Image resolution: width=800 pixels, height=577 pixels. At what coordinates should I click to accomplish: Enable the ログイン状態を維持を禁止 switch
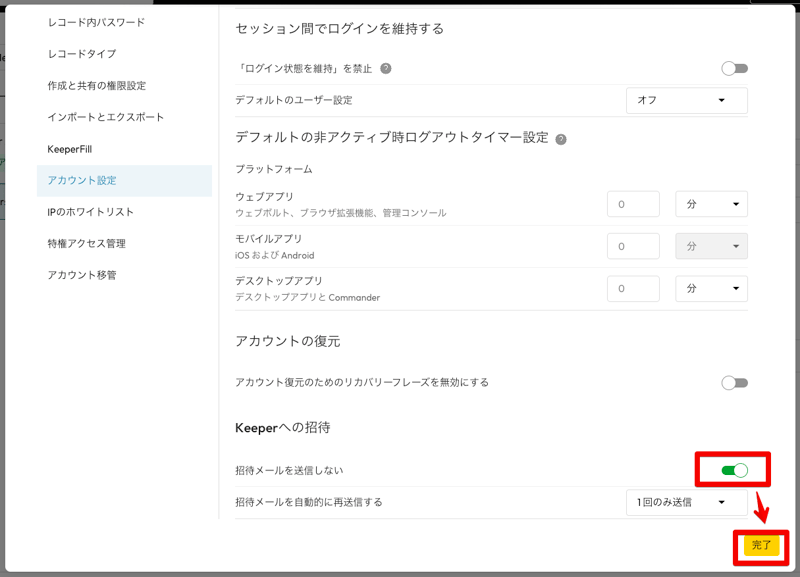click(x=736, y=68)
